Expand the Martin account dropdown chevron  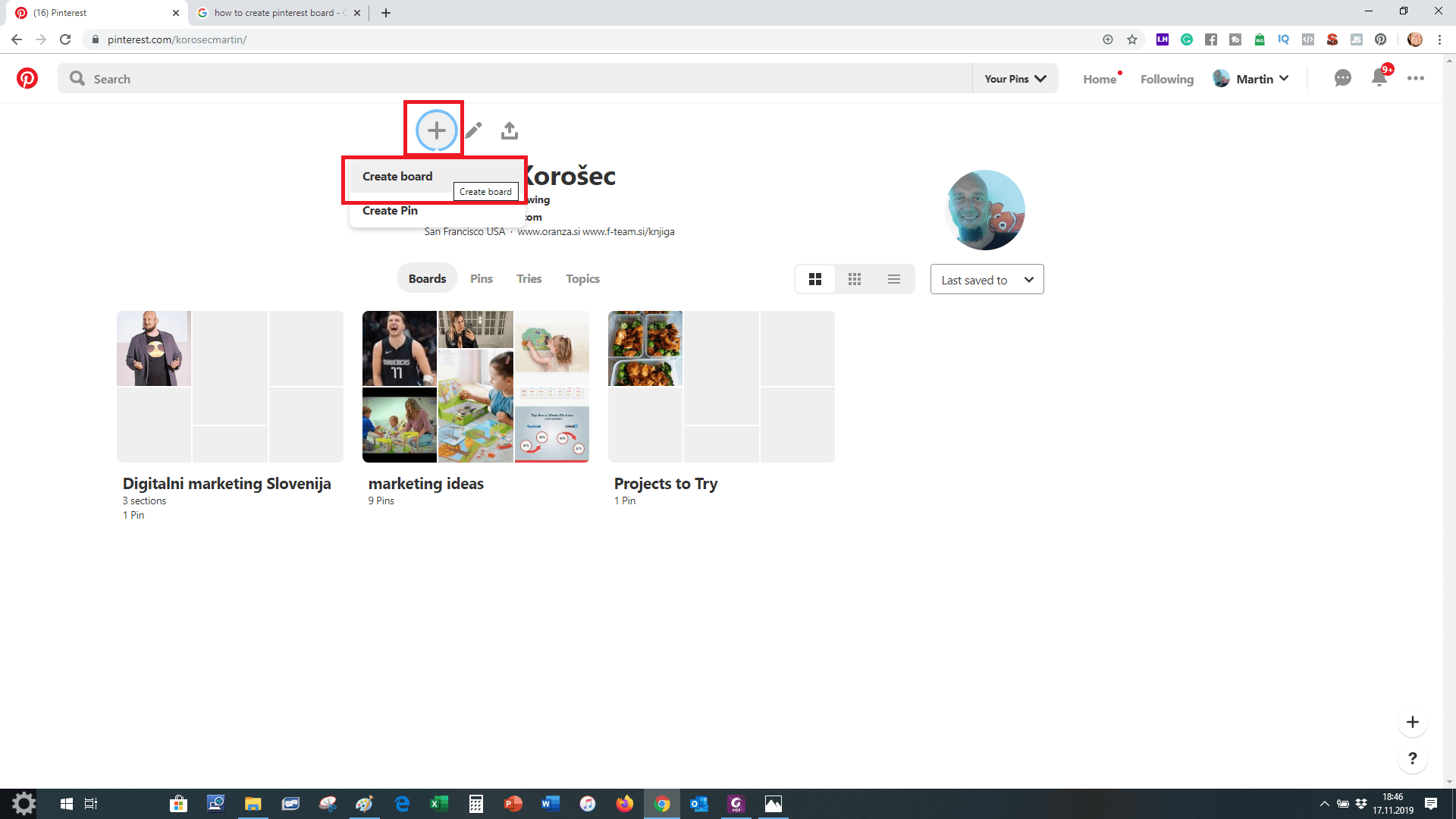[x=1284, y=79]
